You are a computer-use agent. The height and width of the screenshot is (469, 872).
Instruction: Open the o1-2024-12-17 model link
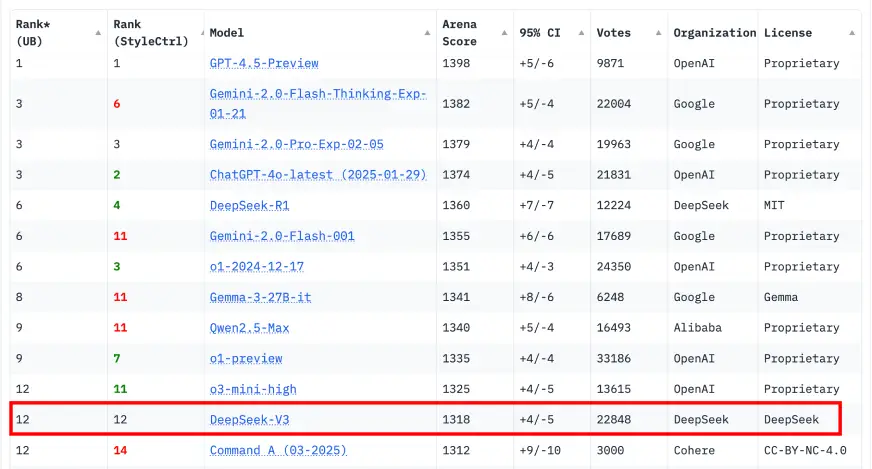click(257, 266)
